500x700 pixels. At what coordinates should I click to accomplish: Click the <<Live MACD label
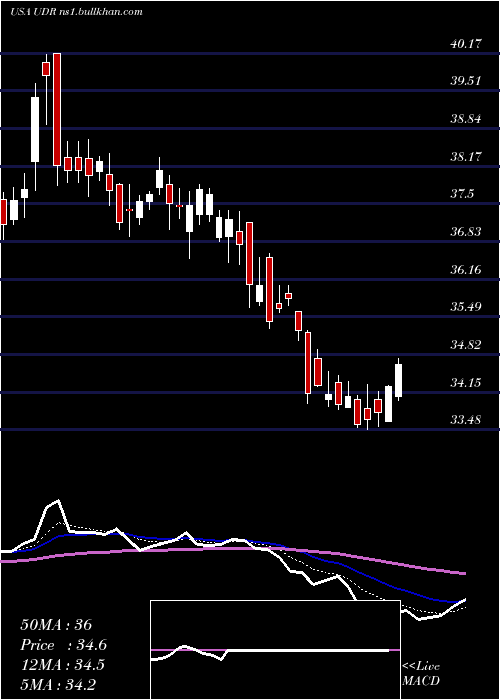(x=421, y=673)
